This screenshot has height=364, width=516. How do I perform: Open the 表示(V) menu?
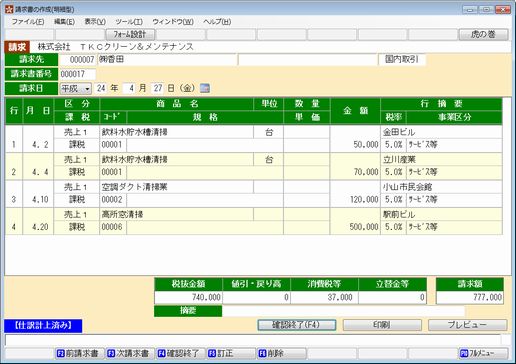[95, 22]
